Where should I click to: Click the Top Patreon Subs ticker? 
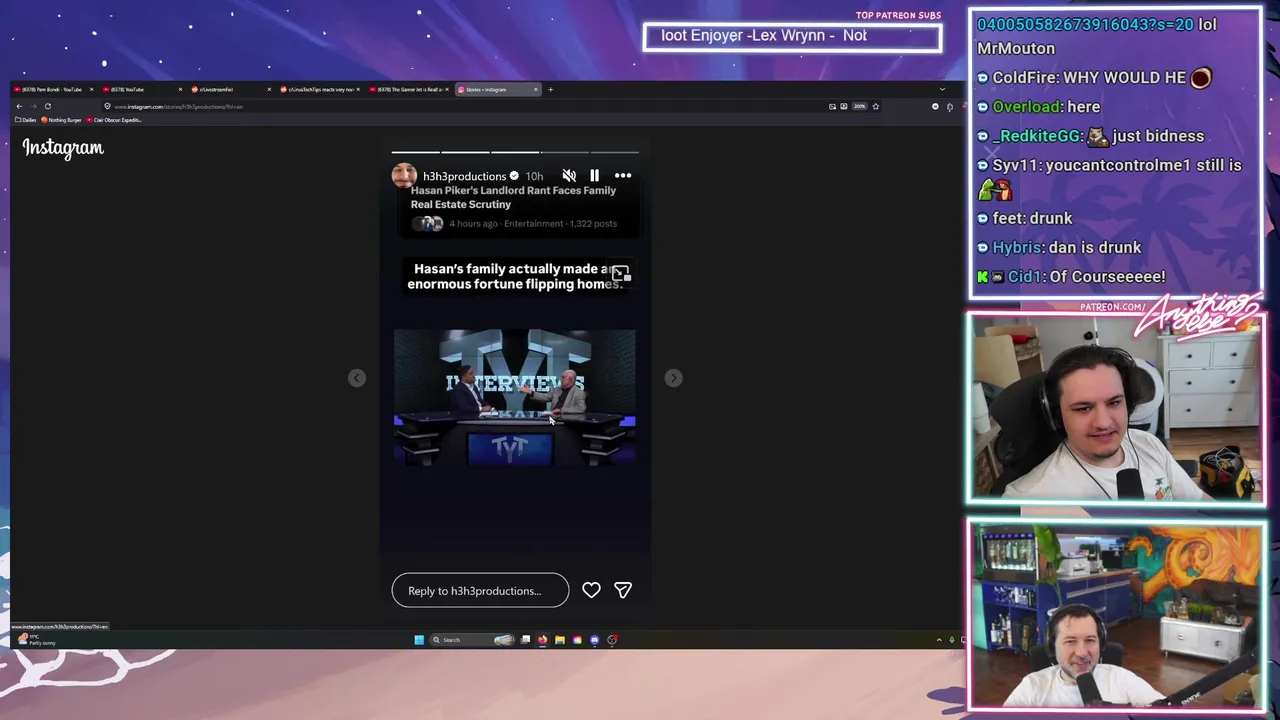tap(792, 37)
